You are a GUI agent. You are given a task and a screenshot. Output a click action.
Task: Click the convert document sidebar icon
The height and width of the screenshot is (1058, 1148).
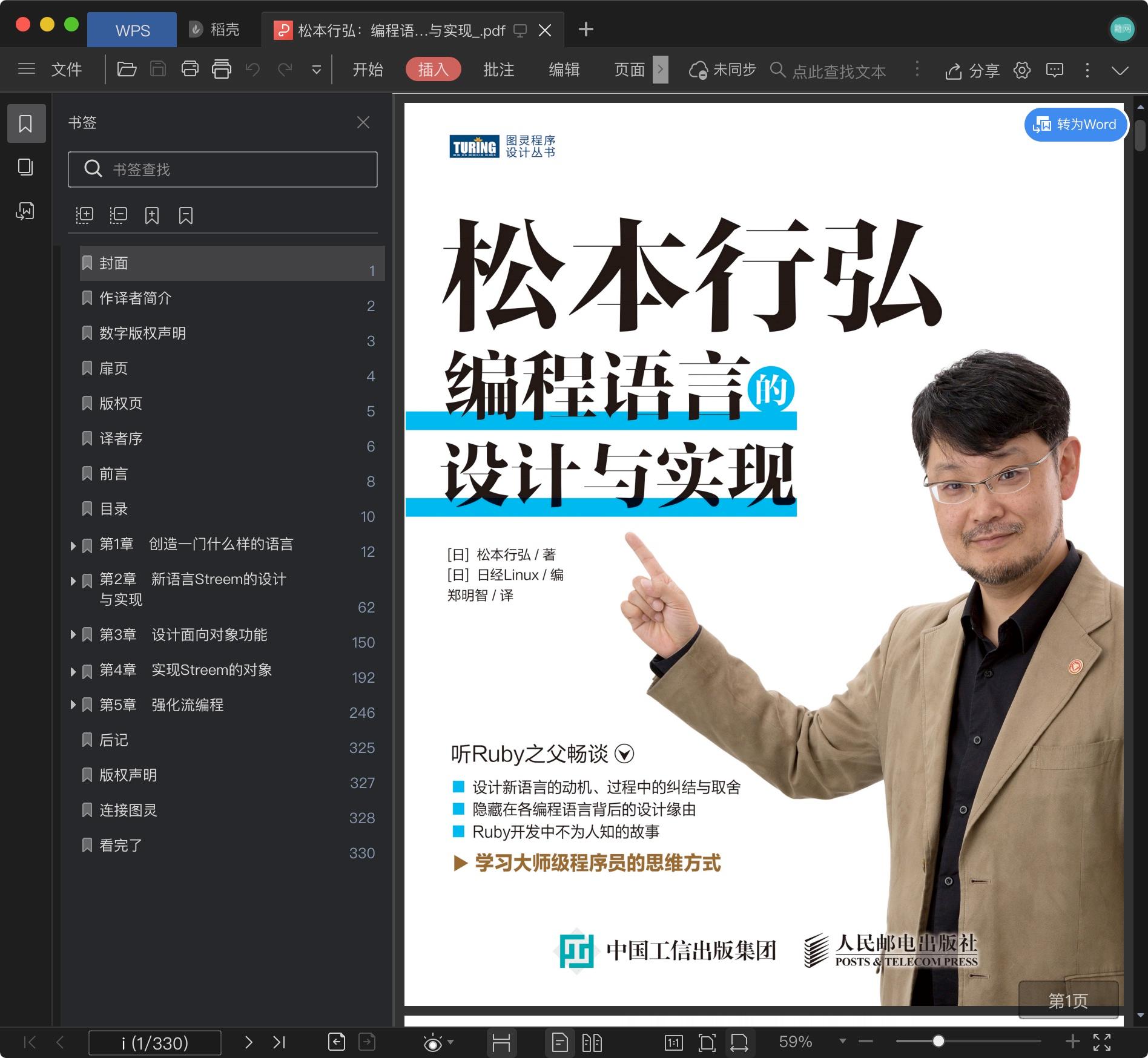click(x=25, y=211)
